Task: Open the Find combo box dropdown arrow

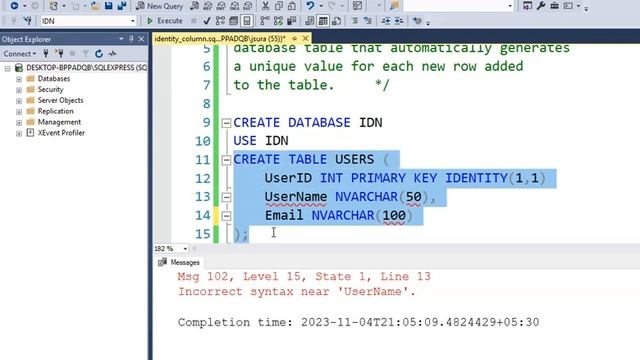Action: [510, 6]
